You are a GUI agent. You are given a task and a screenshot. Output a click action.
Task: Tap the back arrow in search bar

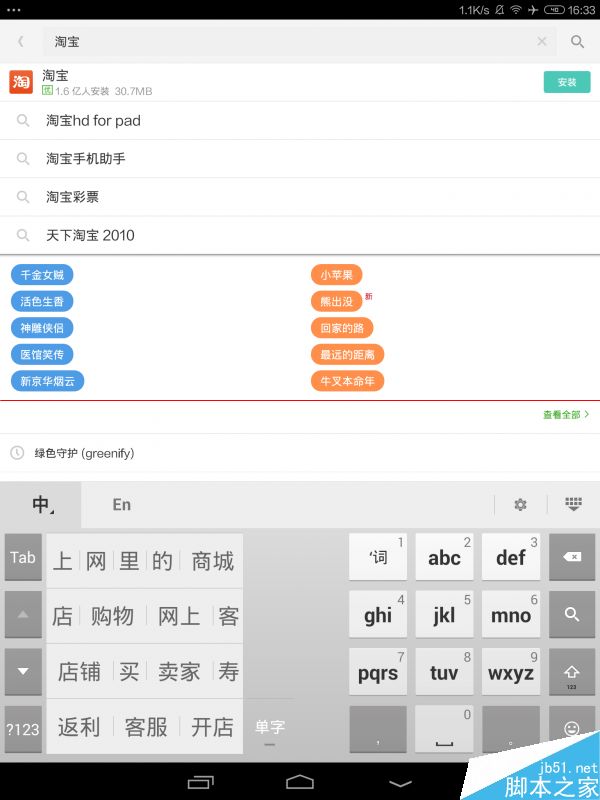(20, 41)
